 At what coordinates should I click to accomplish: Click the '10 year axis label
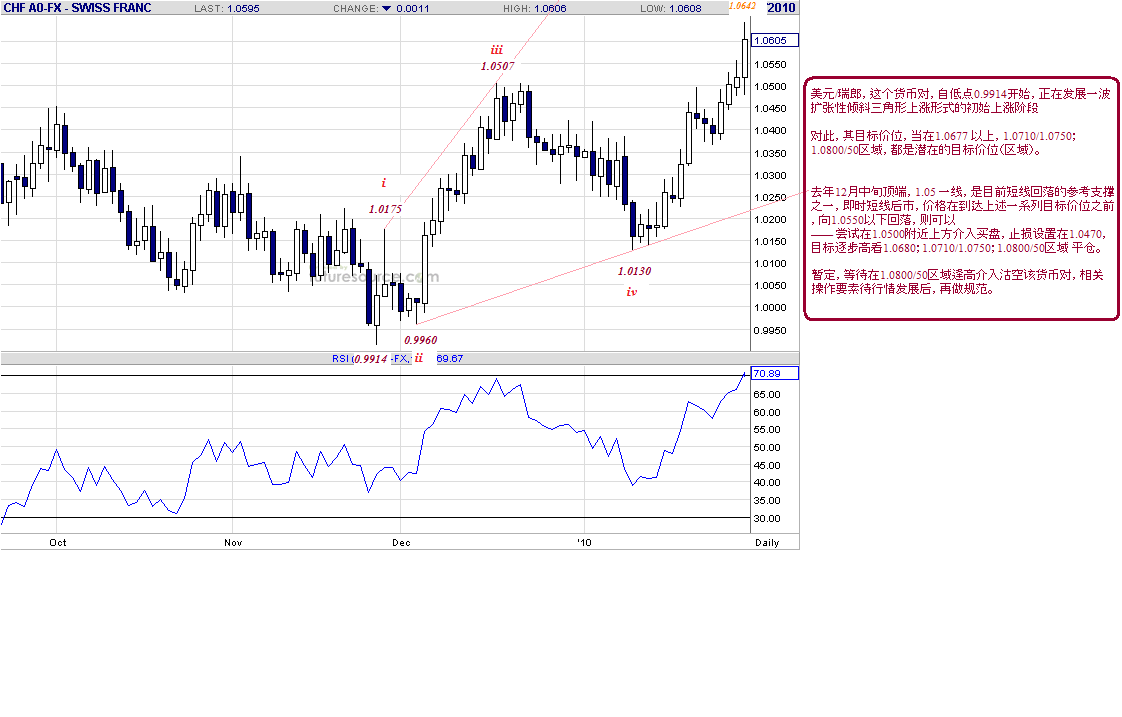585,542
